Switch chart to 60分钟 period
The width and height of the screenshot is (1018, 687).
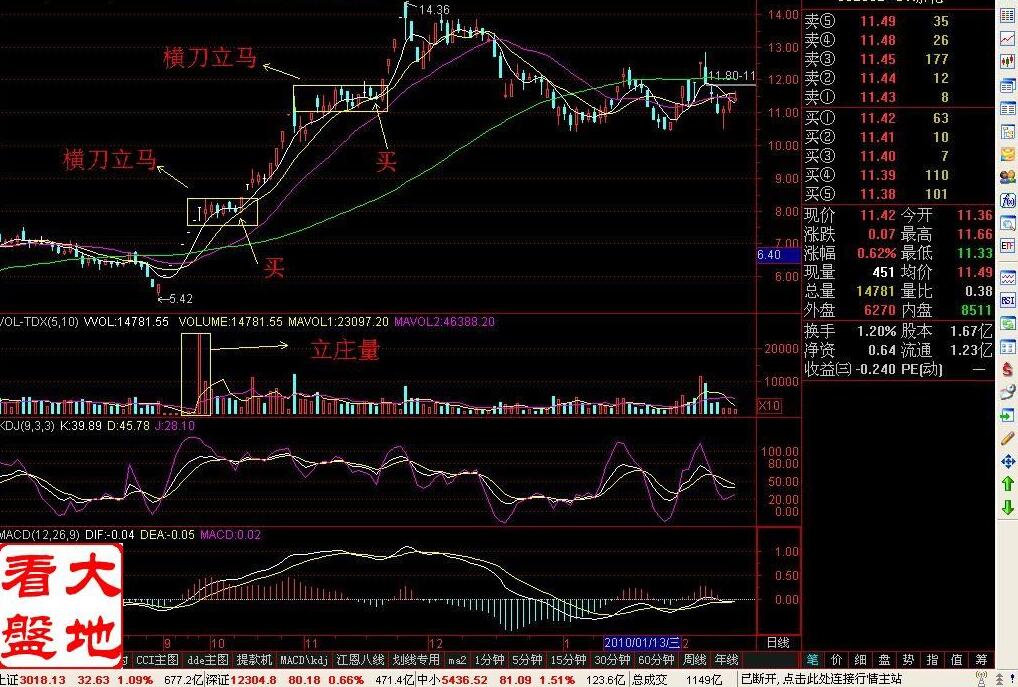point(656,660)
